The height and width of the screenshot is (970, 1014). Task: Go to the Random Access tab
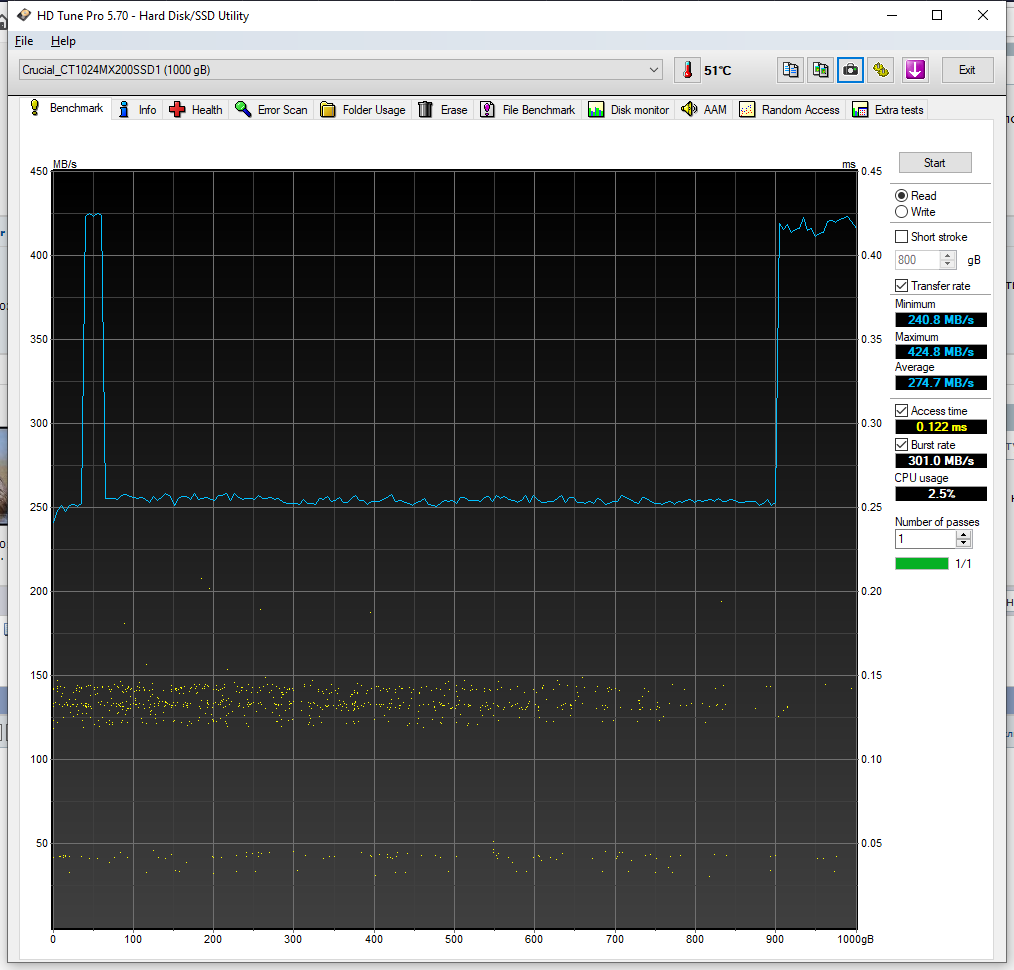pos(789,110)
